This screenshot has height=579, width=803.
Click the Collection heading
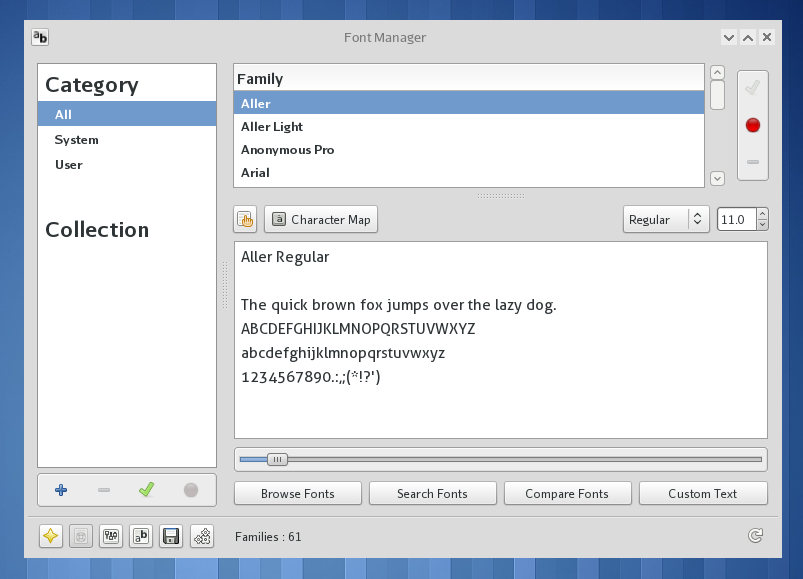(97, 230)
